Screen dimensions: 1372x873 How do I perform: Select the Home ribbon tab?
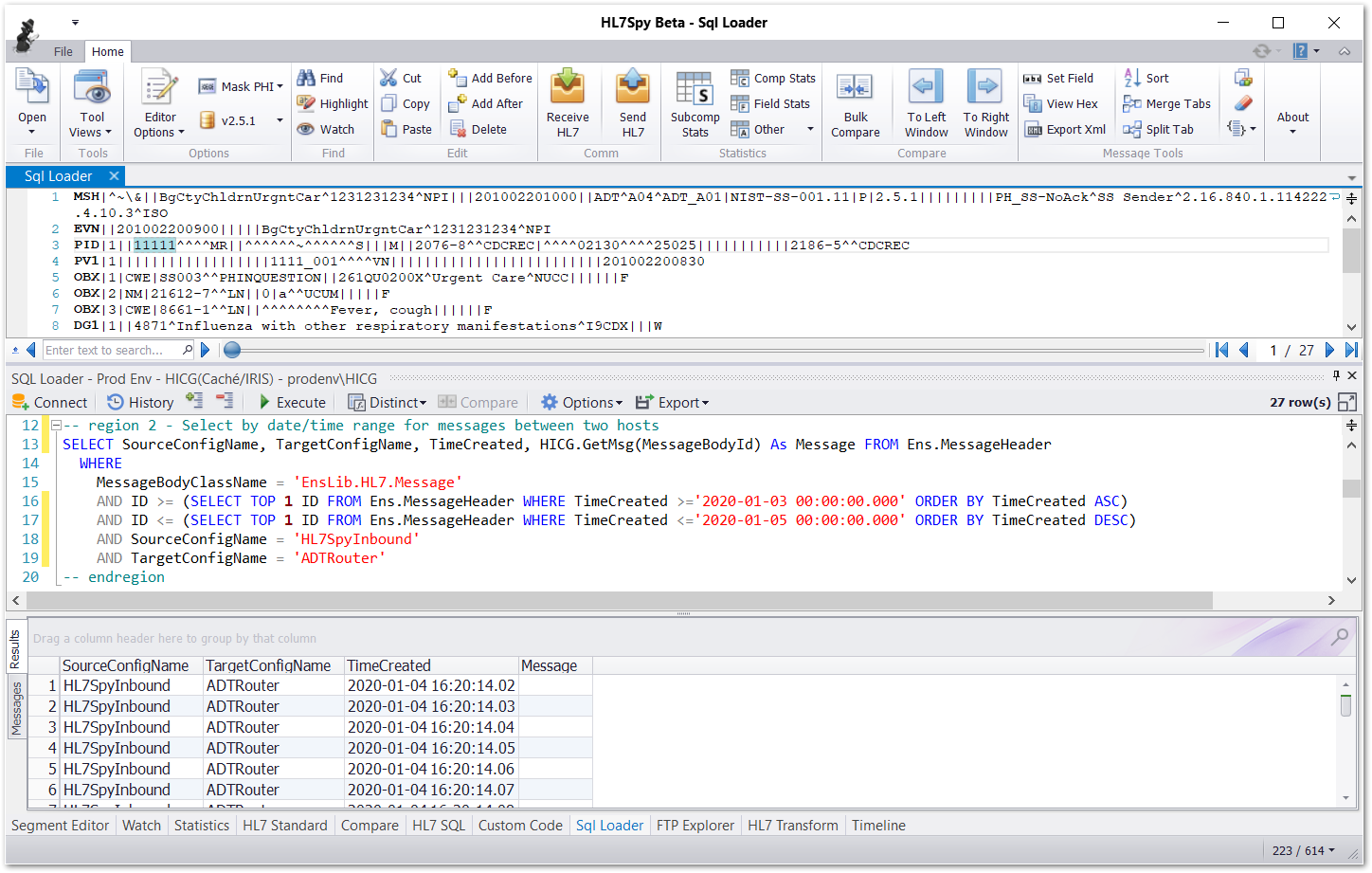coord(107,51)
